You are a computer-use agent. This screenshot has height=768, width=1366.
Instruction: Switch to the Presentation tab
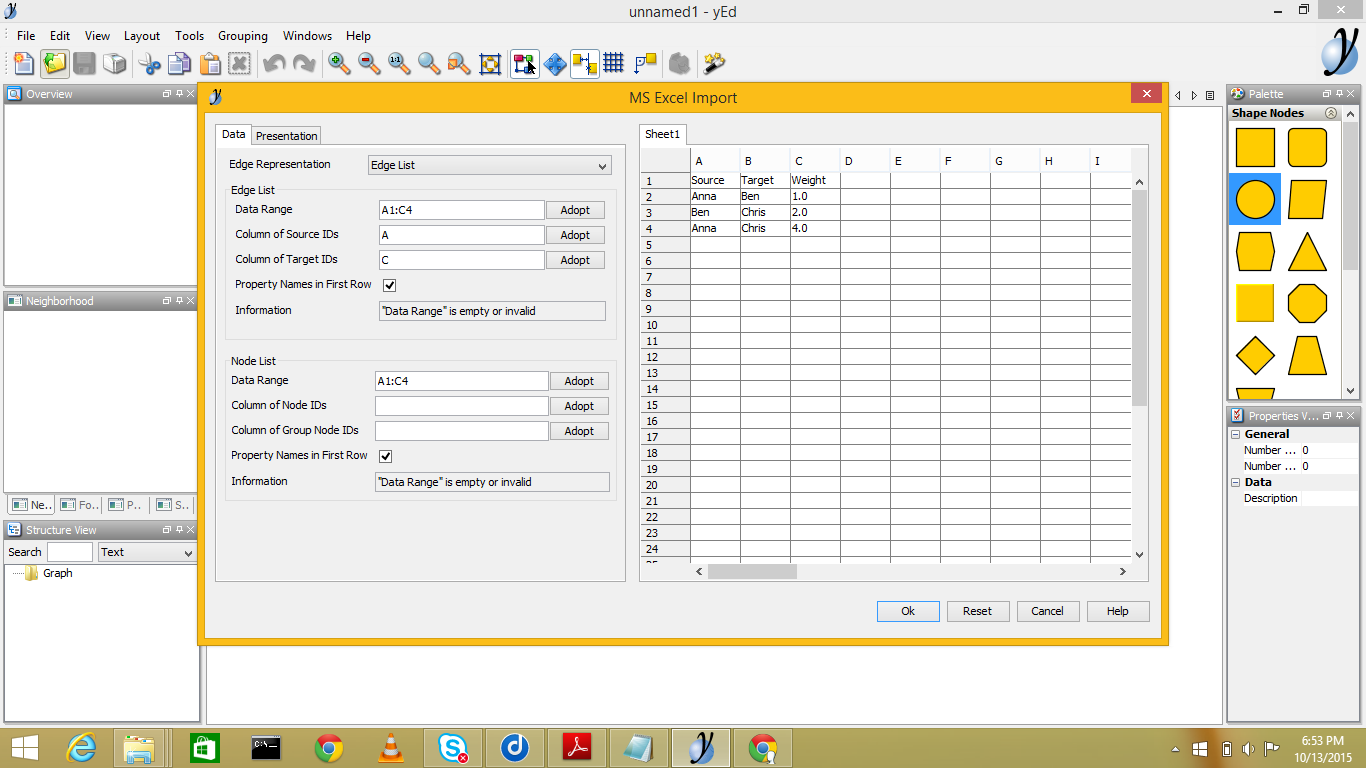[x=287, y=136]
